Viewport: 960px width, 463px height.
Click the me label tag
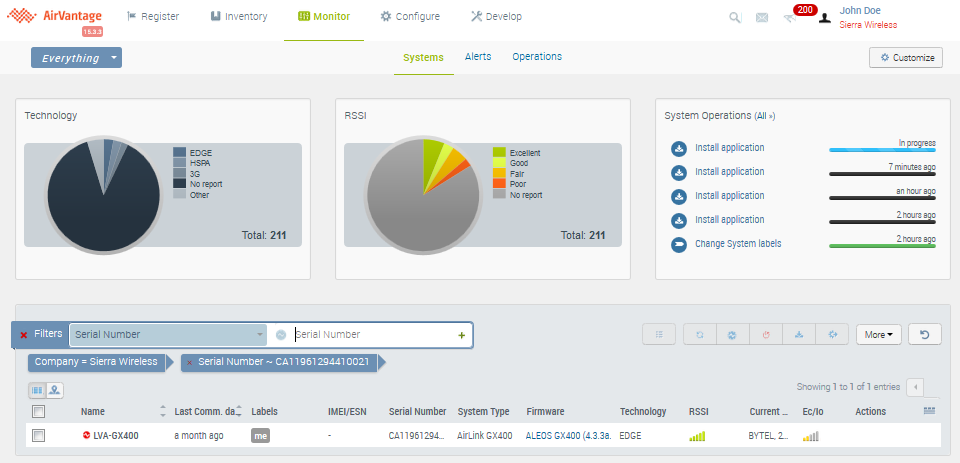[x=261, y=435]
